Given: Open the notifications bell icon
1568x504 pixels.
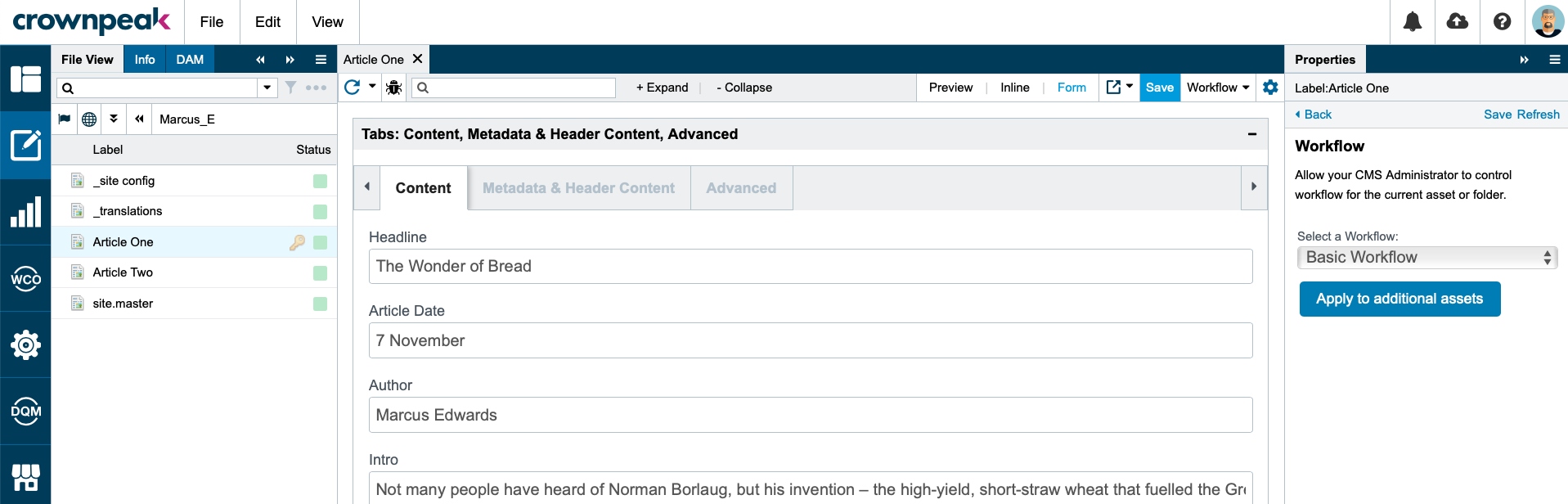Looking at the screenshot, I should click(x=1413, y=22).
